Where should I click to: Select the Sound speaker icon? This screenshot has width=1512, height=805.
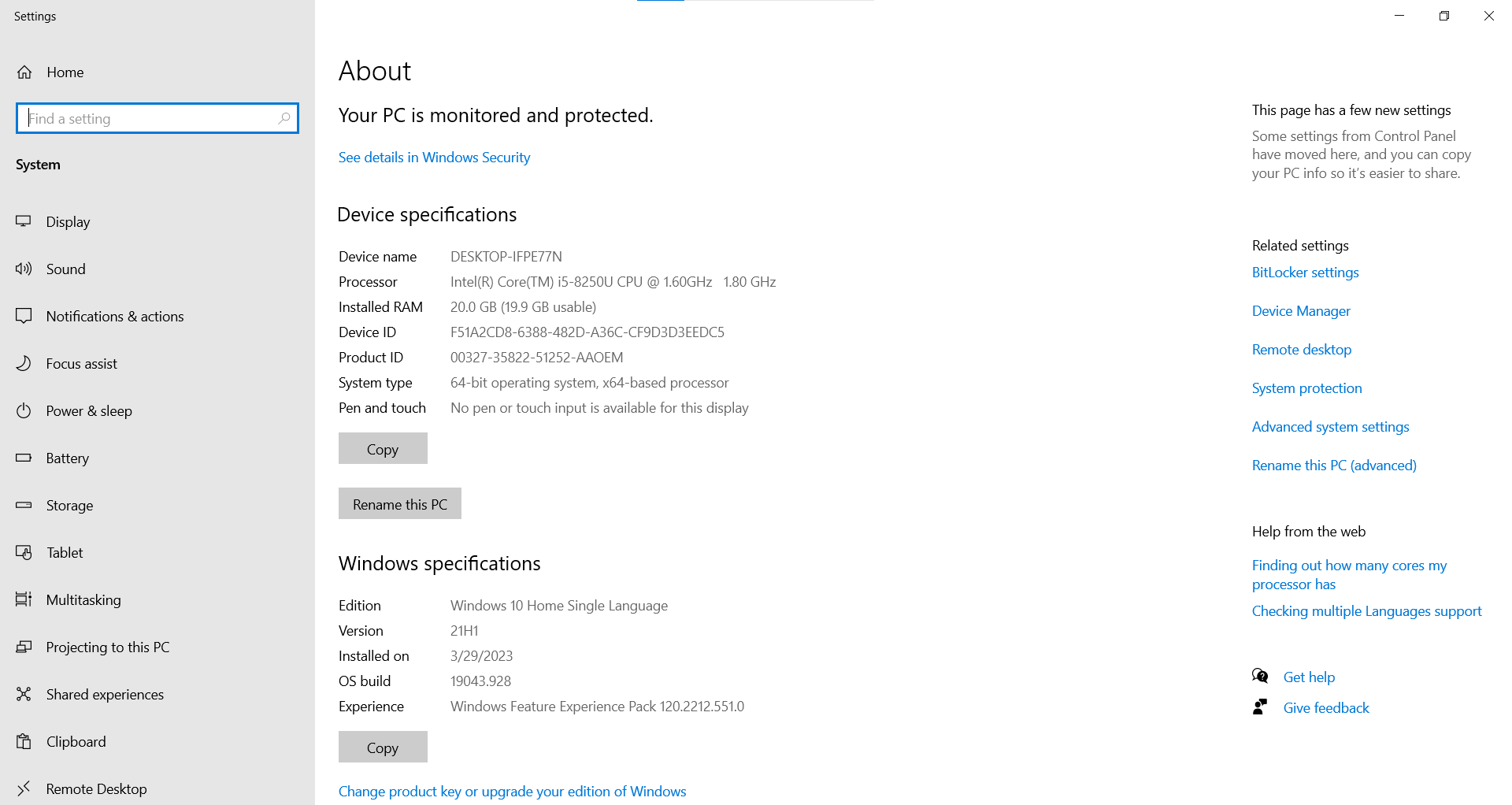coord(24,269)
